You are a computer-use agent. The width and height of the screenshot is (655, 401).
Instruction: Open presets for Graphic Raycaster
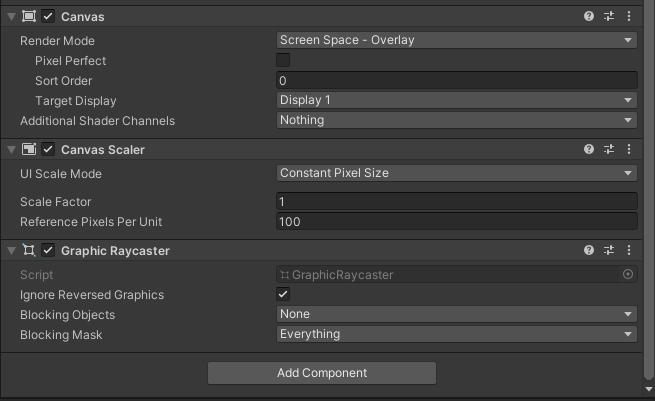[x=609, y=251]
